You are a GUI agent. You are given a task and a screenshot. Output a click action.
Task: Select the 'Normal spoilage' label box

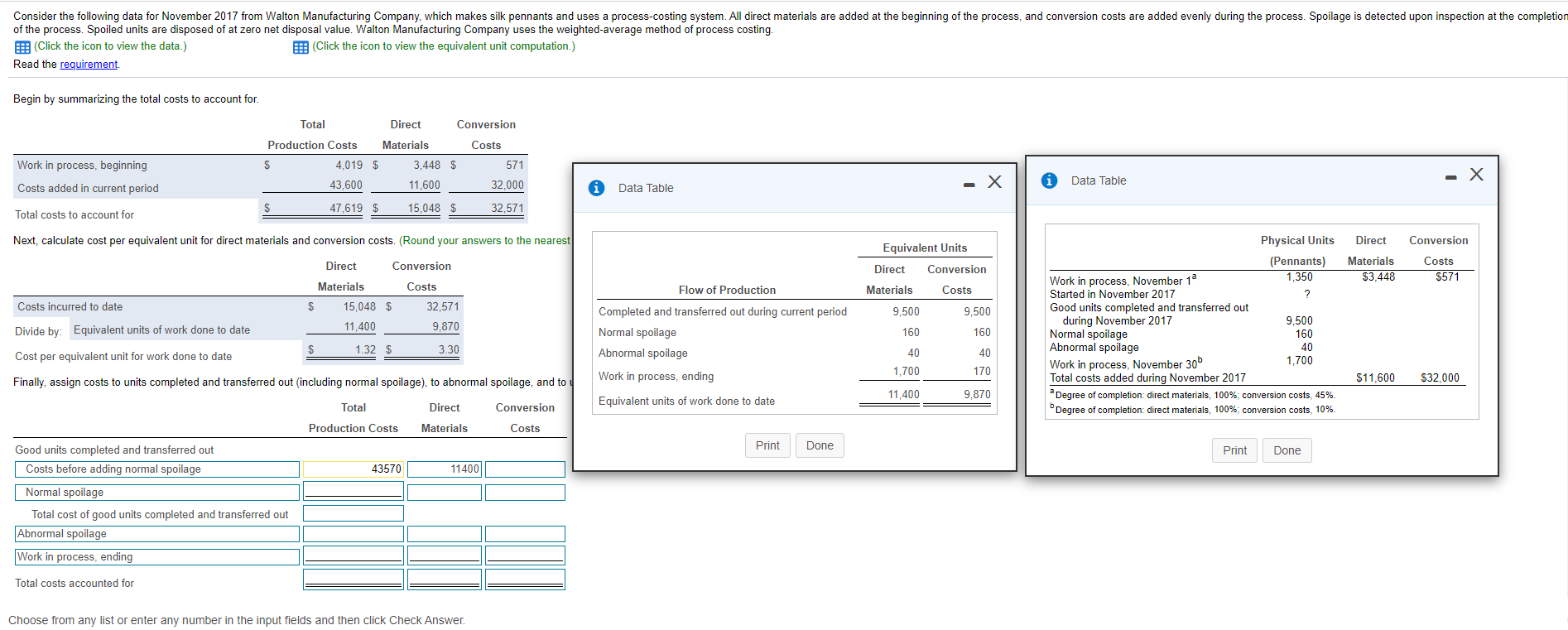click(x=157, y=493)
